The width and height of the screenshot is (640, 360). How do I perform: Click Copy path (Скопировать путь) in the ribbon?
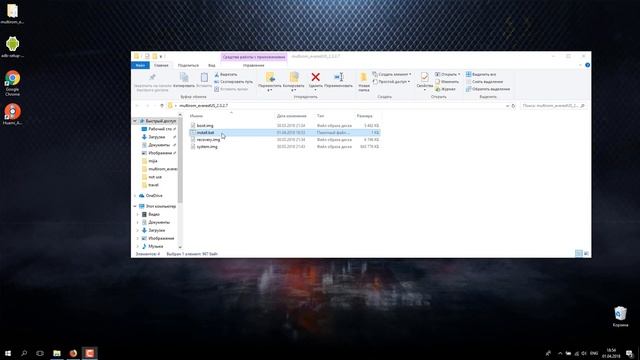[233, 82]
